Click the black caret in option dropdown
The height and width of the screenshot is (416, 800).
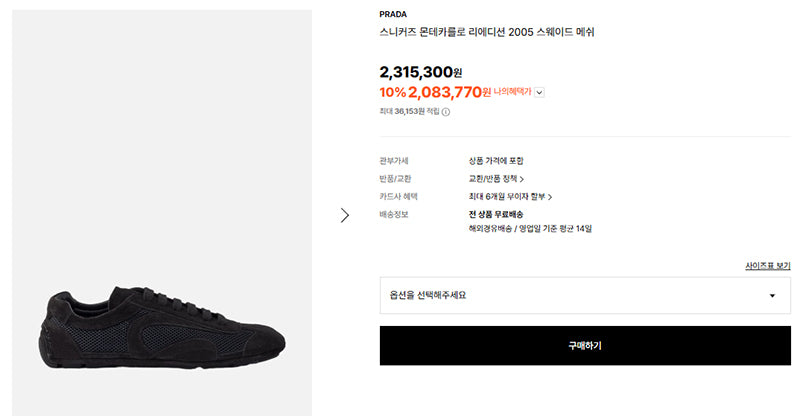tap(772, 296)
